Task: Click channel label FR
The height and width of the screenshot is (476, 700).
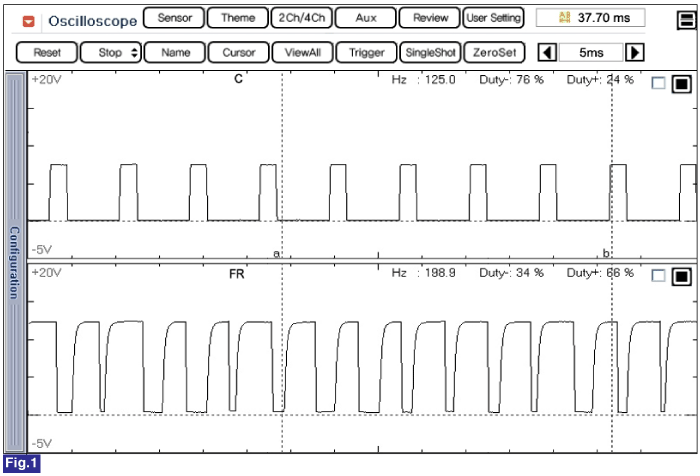Action: pos(237,274)
